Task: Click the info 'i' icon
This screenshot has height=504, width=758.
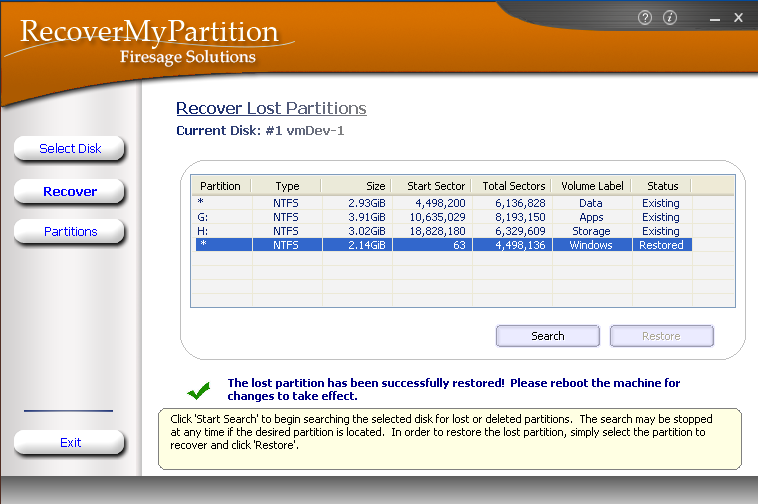Action: [670, 18]
